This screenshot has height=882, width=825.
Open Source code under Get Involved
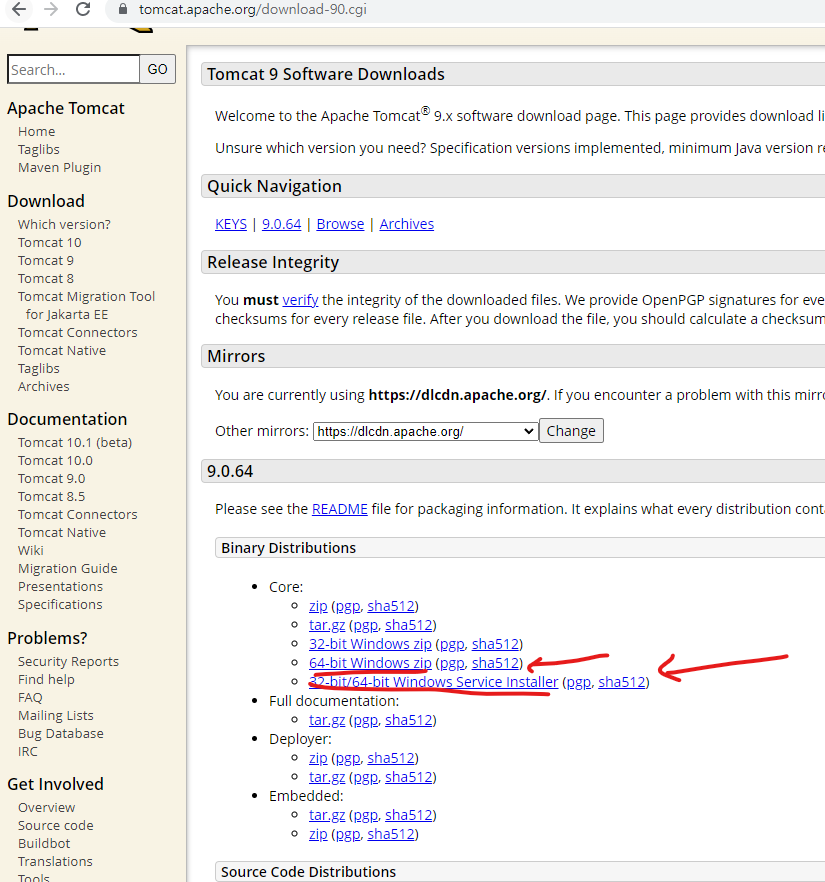(x=56, y=826)
